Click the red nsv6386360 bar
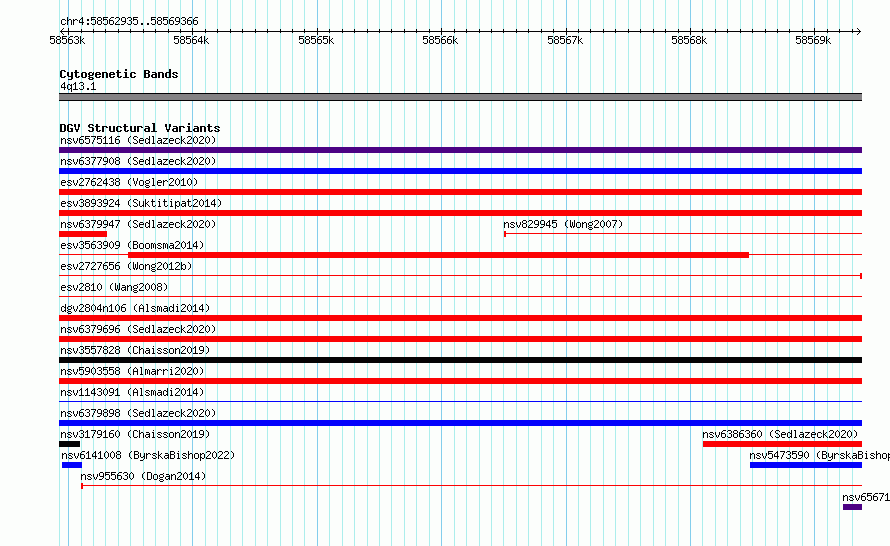The width and height of the screenshot is (890, 546). click(x=782, y=444)
